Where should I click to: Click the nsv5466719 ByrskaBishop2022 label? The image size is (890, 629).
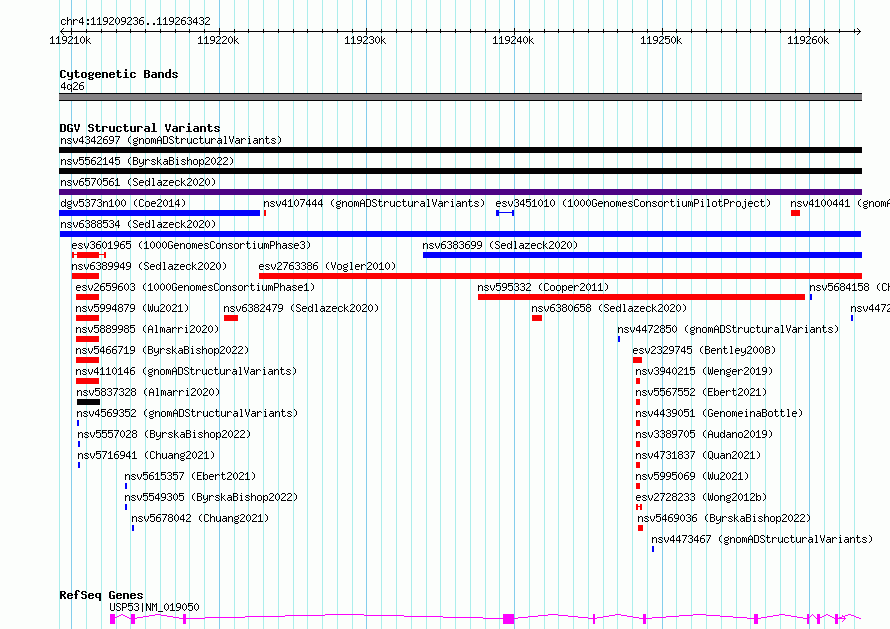click(162, 350)
